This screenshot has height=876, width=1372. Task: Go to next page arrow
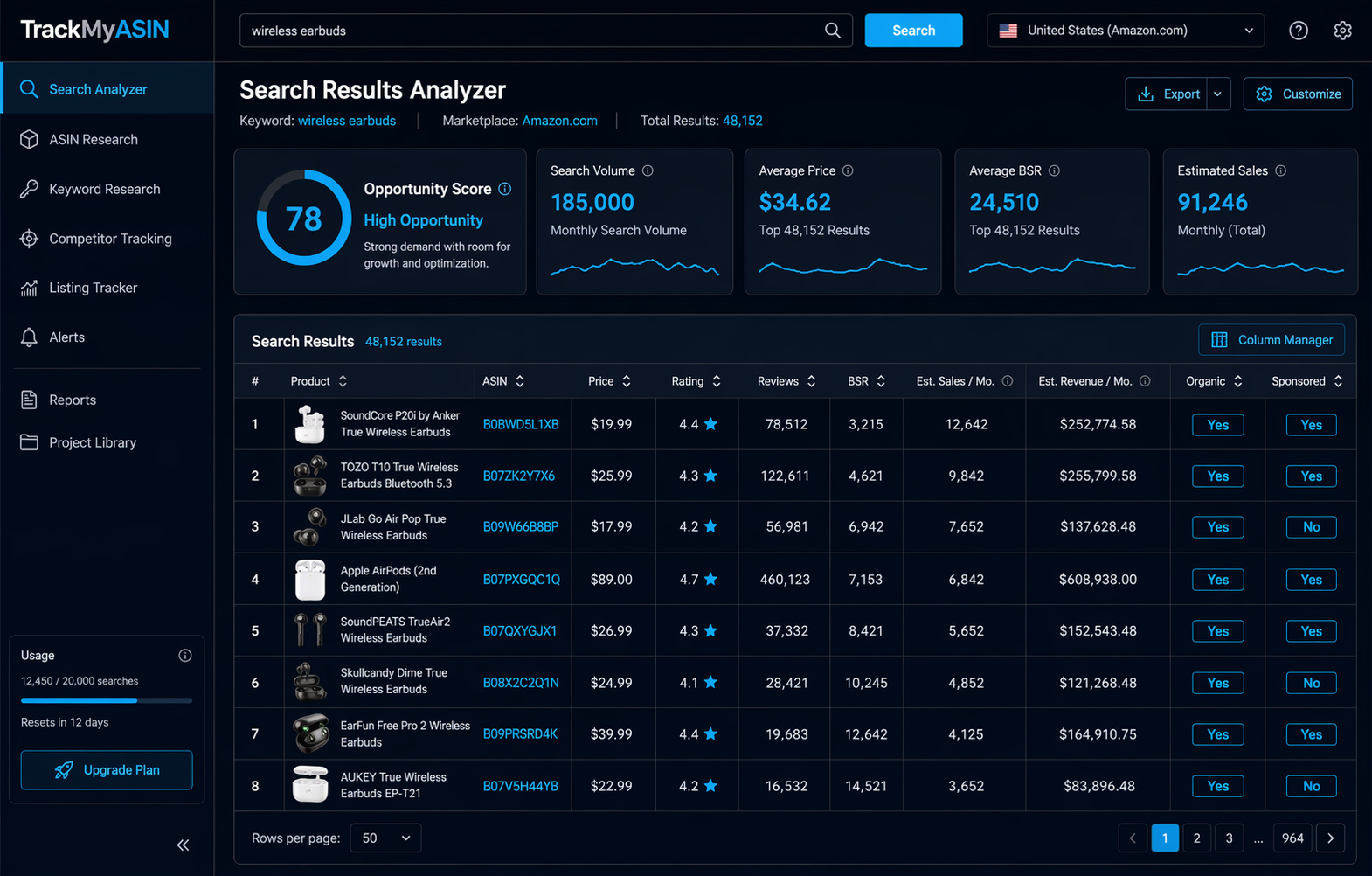[x=1330, y=838]
